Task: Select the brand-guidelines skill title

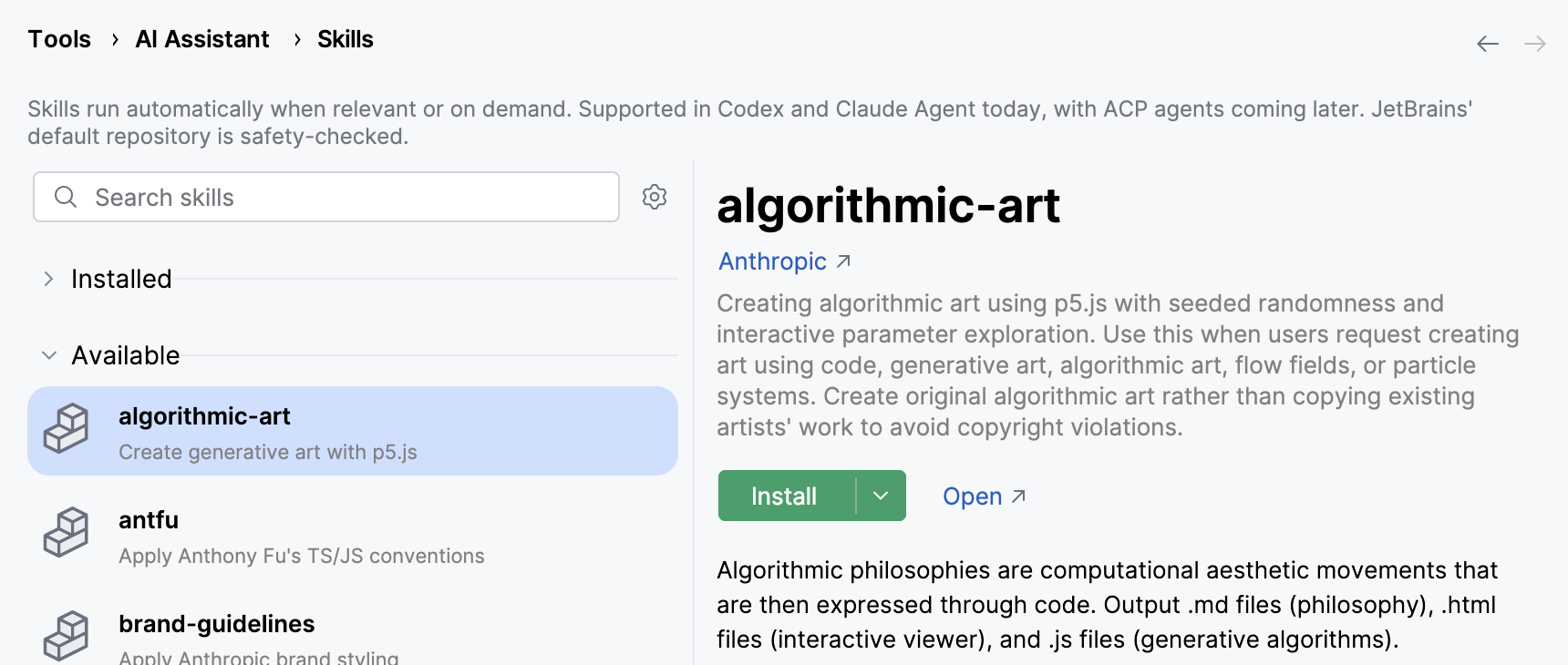Action: tap(217, 624)
